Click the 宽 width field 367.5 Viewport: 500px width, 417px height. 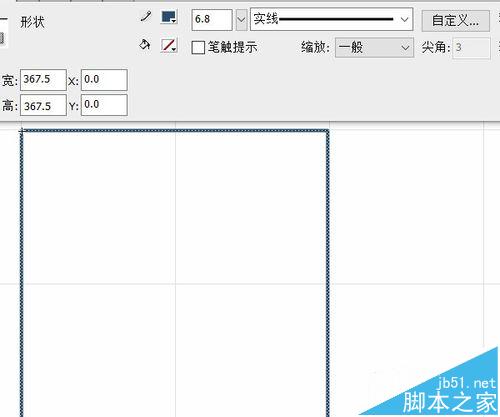43,80
